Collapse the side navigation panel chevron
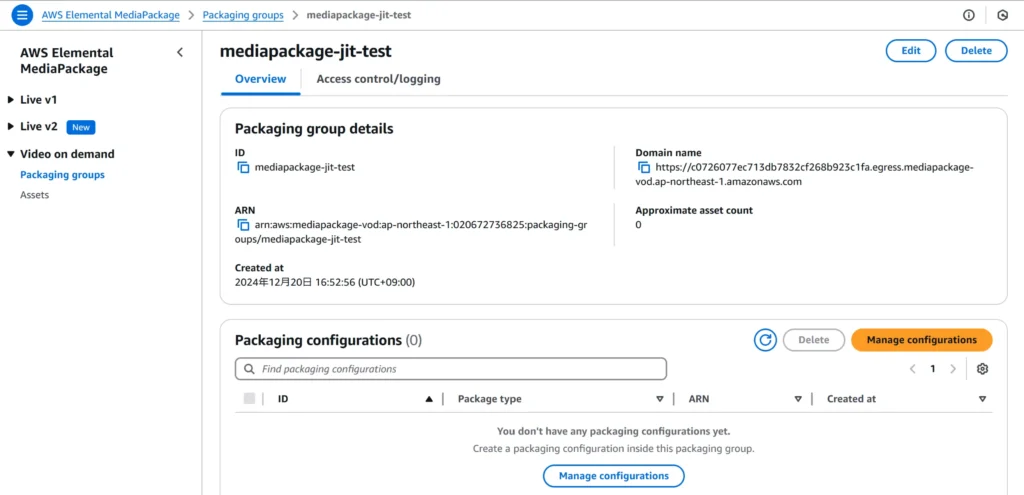 (x=180, y=52)
